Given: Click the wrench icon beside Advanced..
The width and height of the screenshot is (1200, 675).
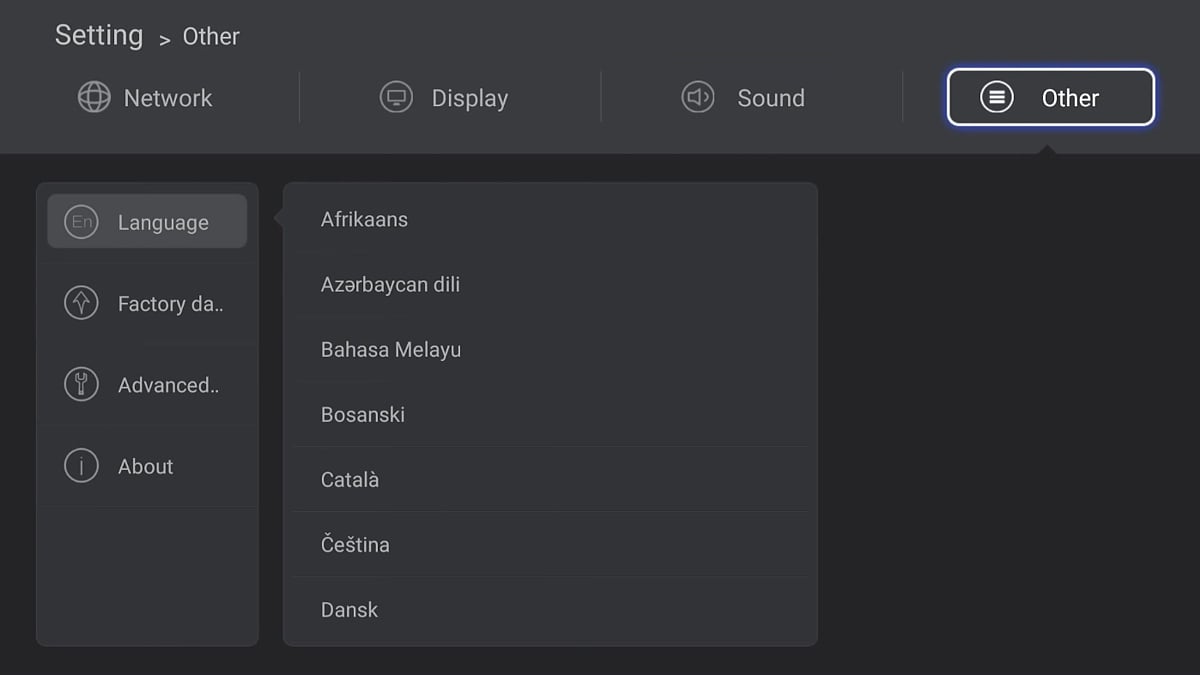Looking at the screenshot, I should pos(81,384).
